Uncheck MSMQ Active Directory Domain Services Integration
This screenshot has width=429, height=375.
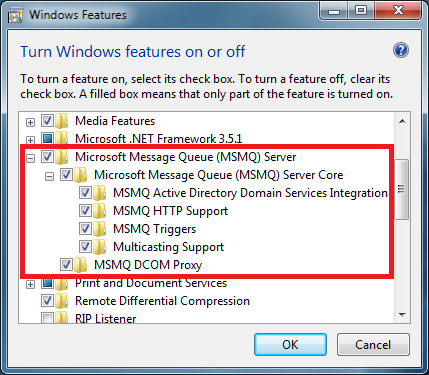click(x=85, y=192)
